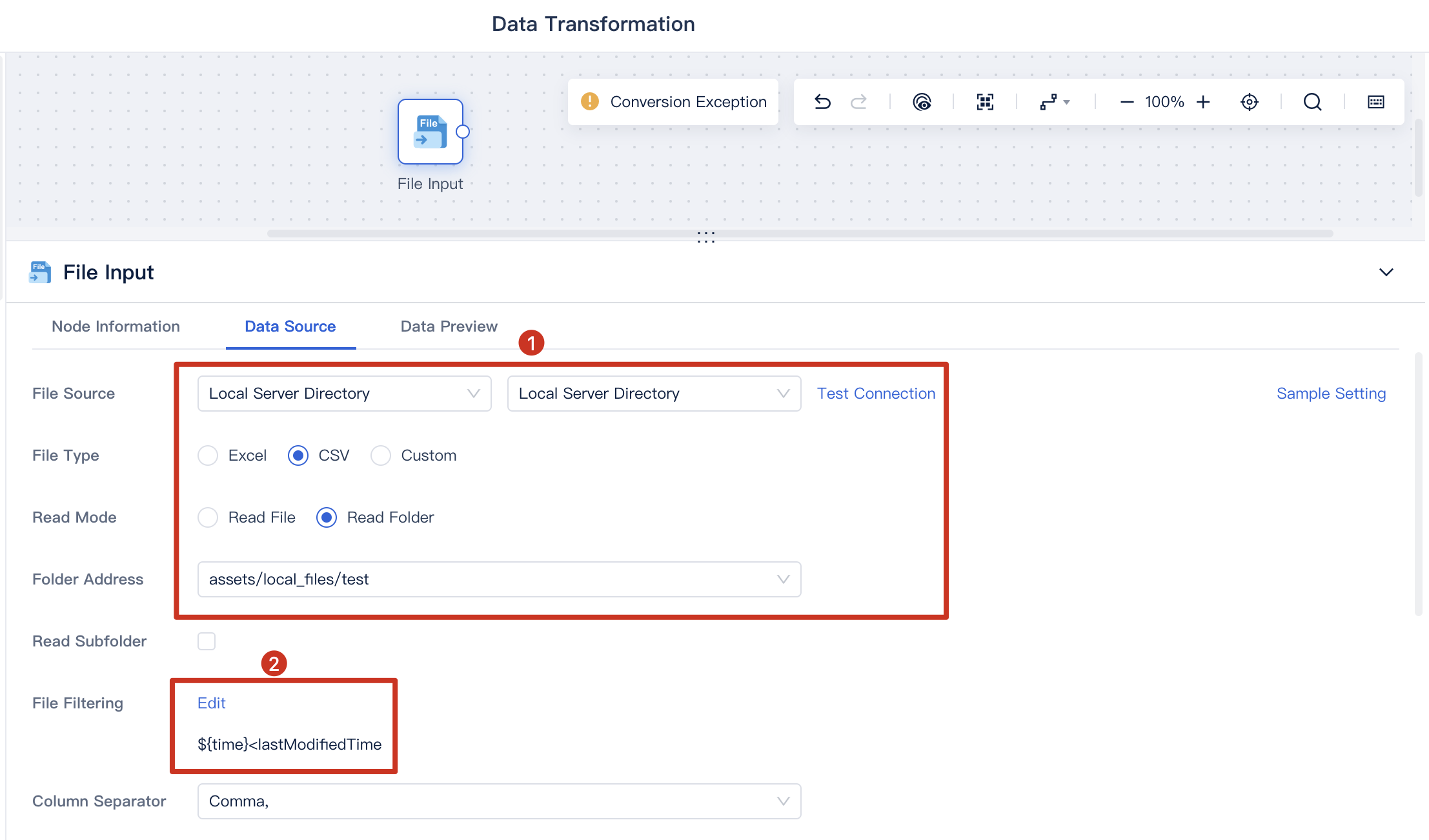This screenshot has height=840, width=1429.
Task: Click the zoom out minus control
Action: pos(1126,101)
